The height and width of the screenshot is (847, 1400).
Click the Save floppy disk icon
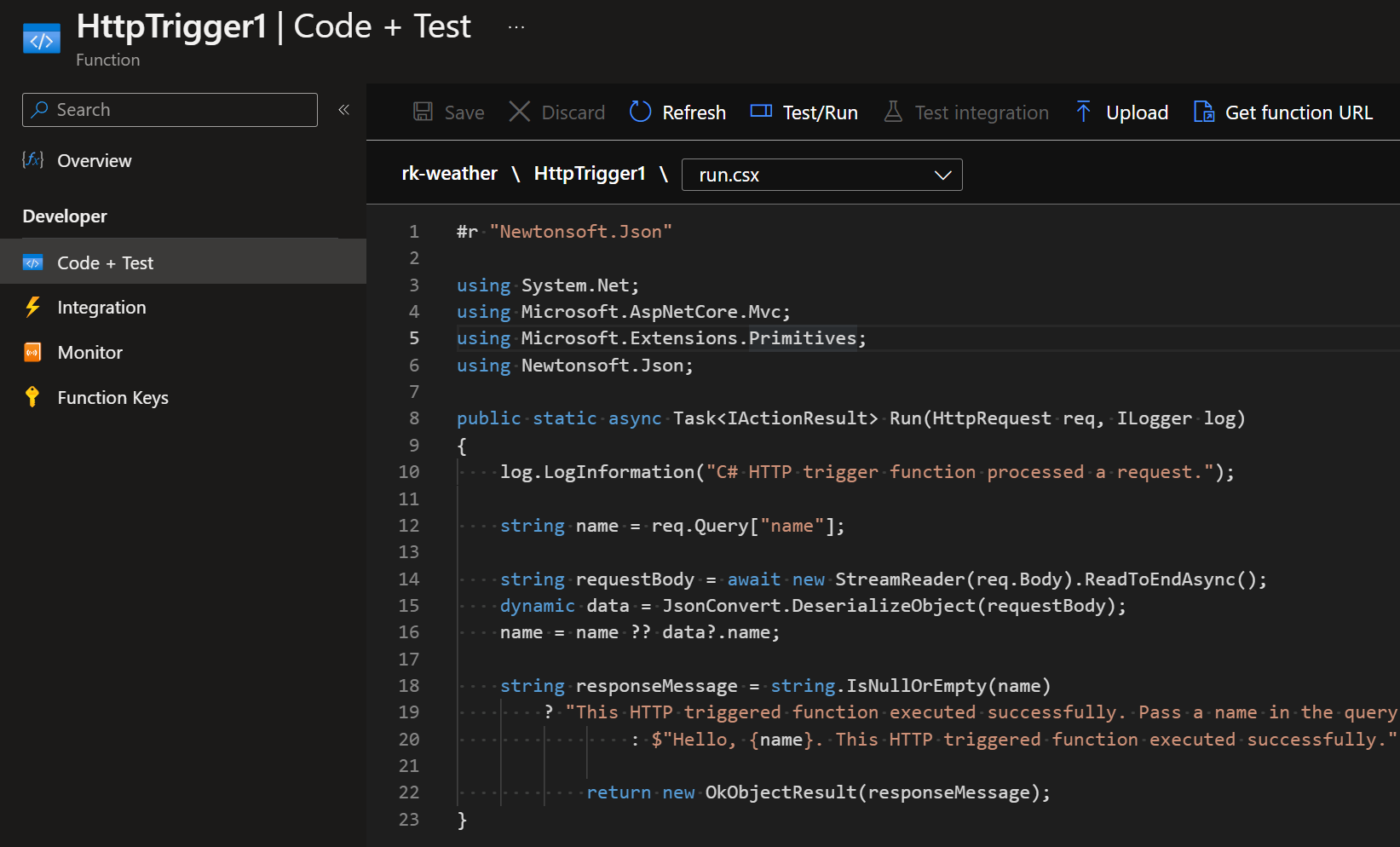pyautogui.click(x=423, y=112)
